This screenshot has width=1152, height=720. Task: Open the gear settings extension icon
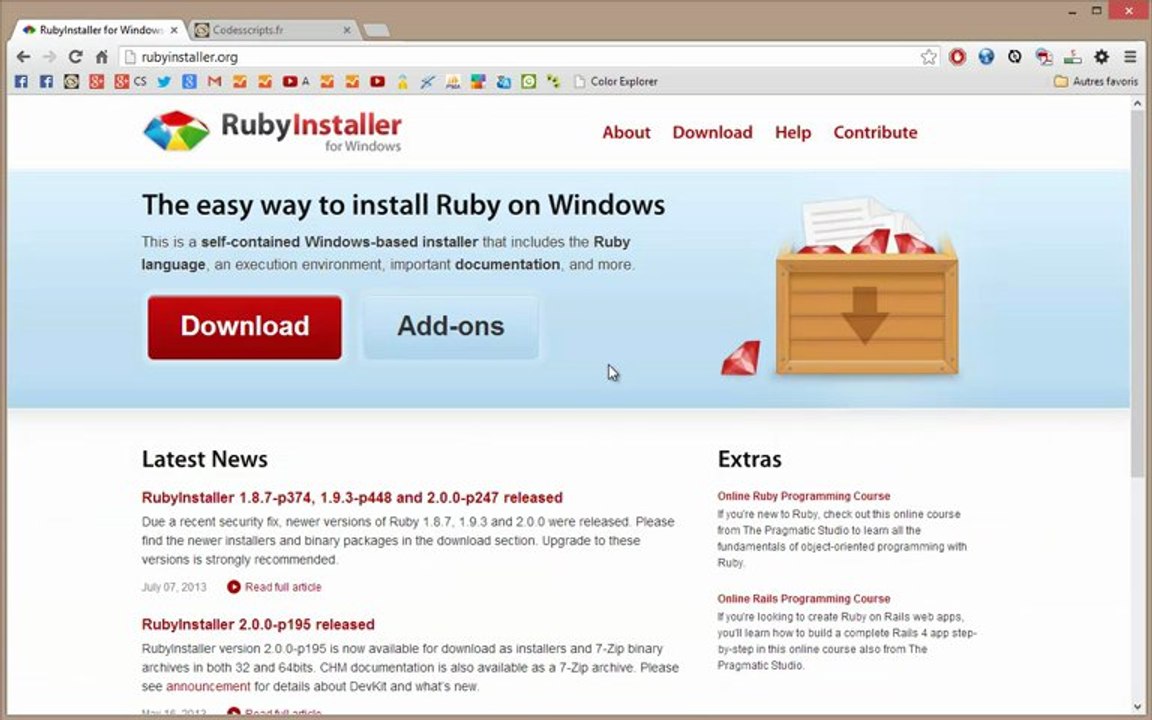click(x=1101, y=57)
